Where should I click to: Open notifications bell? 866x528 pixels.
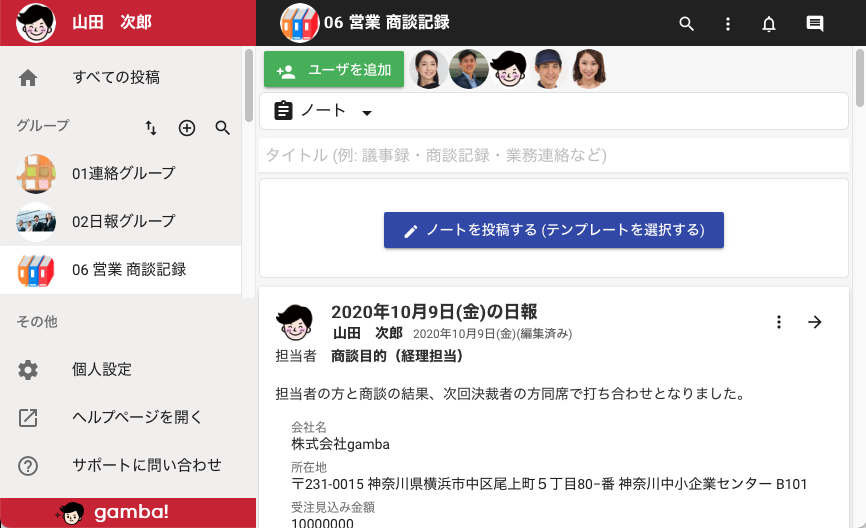(769, 23)
